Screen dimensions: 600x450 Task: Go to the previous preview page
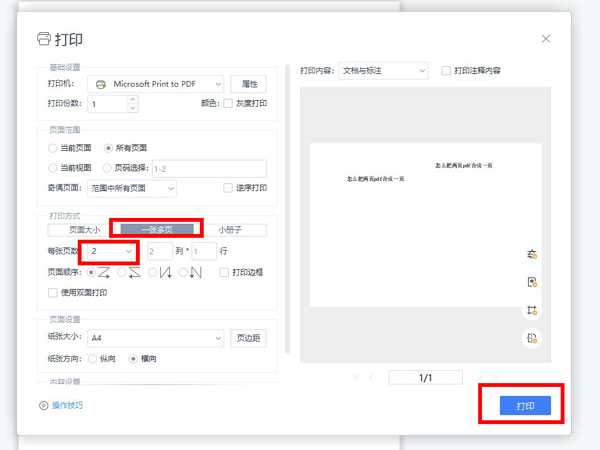click(x=371, y=377)
